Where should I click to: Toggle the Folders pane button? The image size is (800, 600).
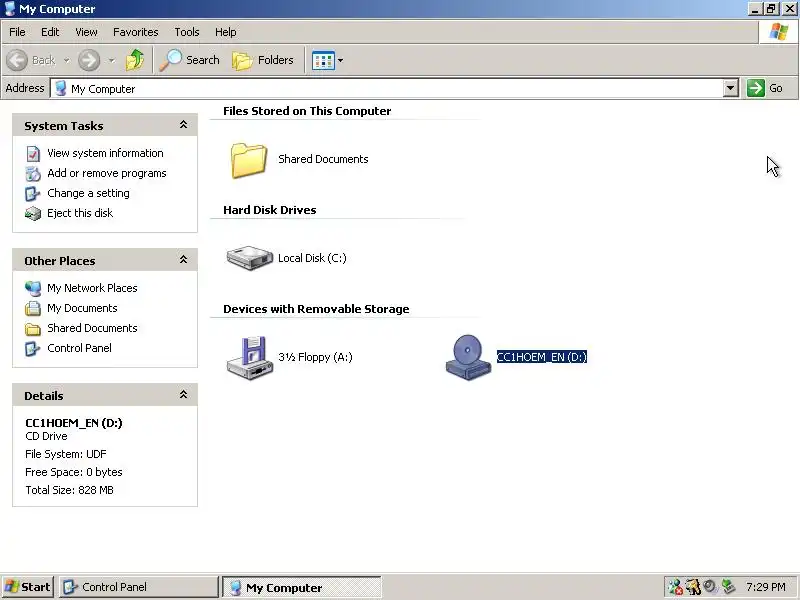(x=263, y=60)
